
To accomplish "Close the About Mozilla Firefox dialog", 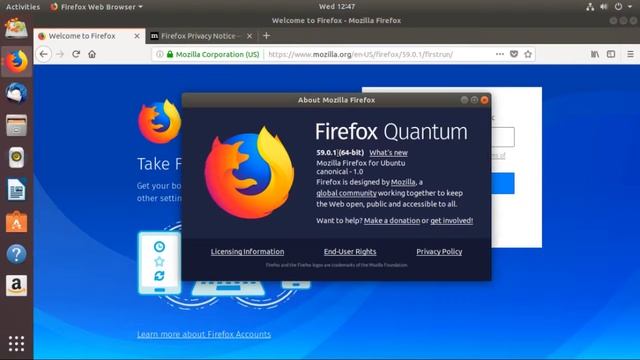I will tap(484, 100).
